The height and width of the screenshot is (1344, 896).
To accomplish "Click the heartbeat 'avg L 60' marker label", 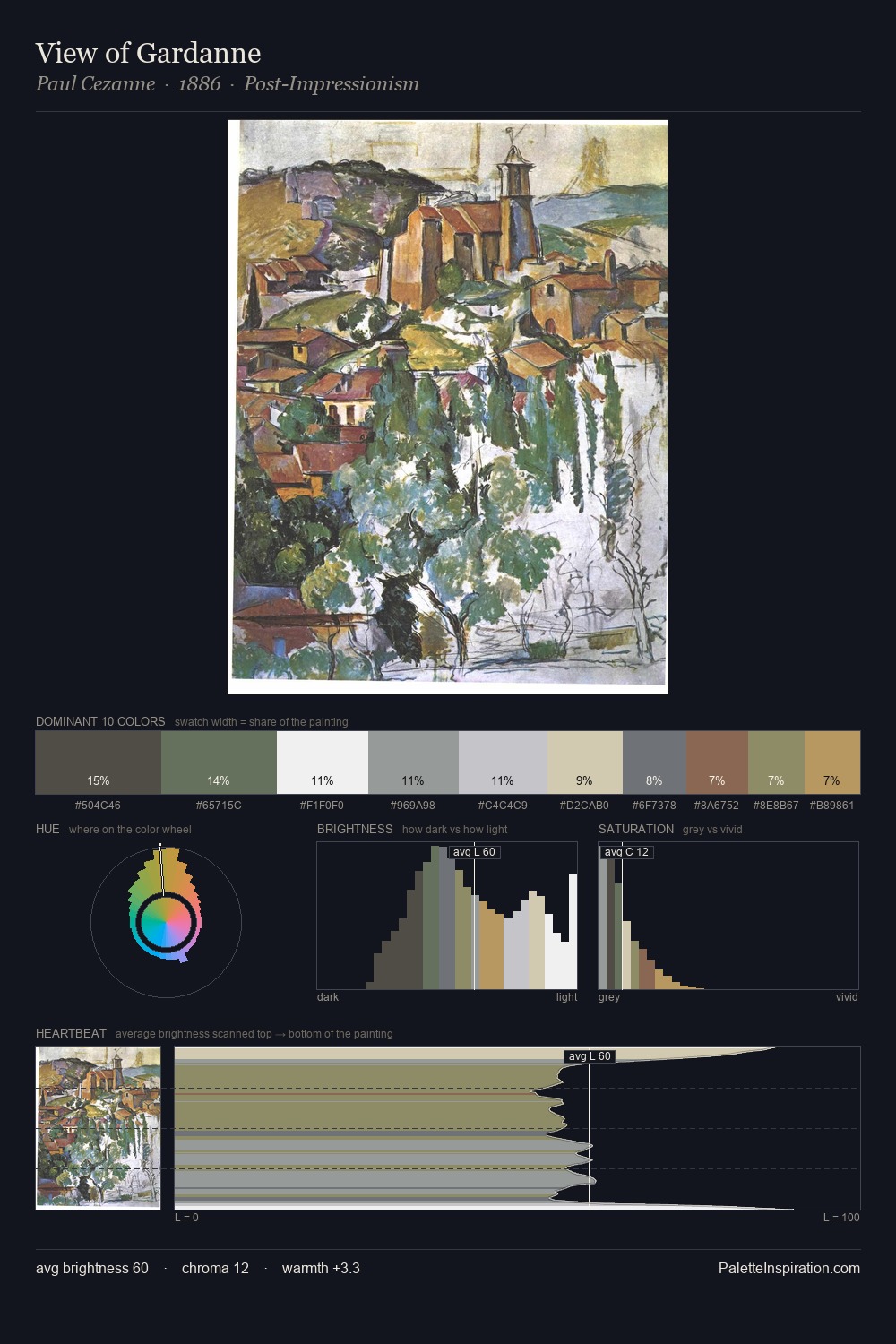I will (590, 1056).
